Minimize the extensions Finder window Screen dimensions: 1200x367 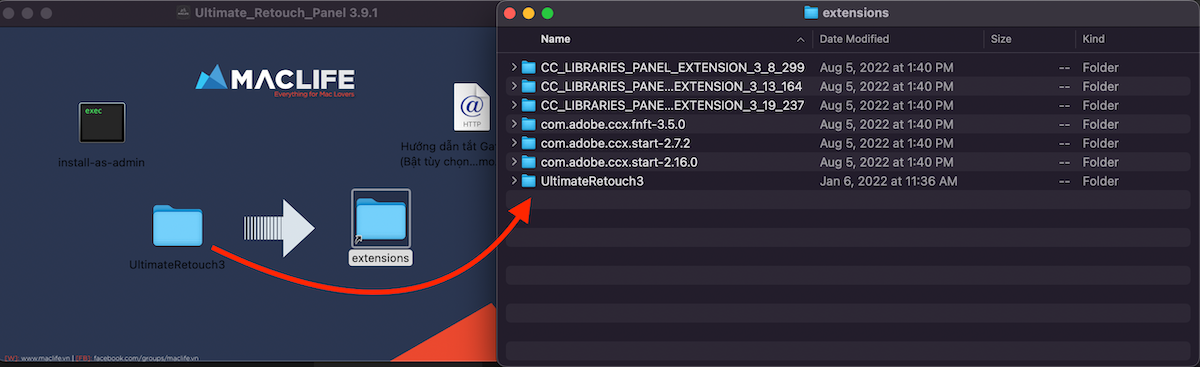(529, 13)
